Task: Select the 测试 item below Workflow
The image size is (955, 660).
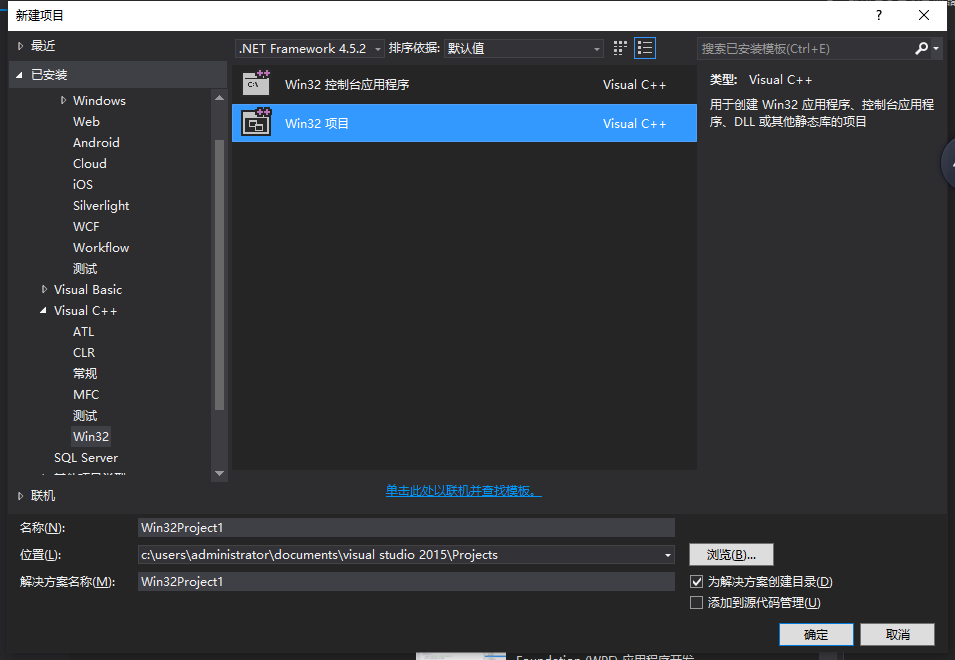Action: coord(85,269)
